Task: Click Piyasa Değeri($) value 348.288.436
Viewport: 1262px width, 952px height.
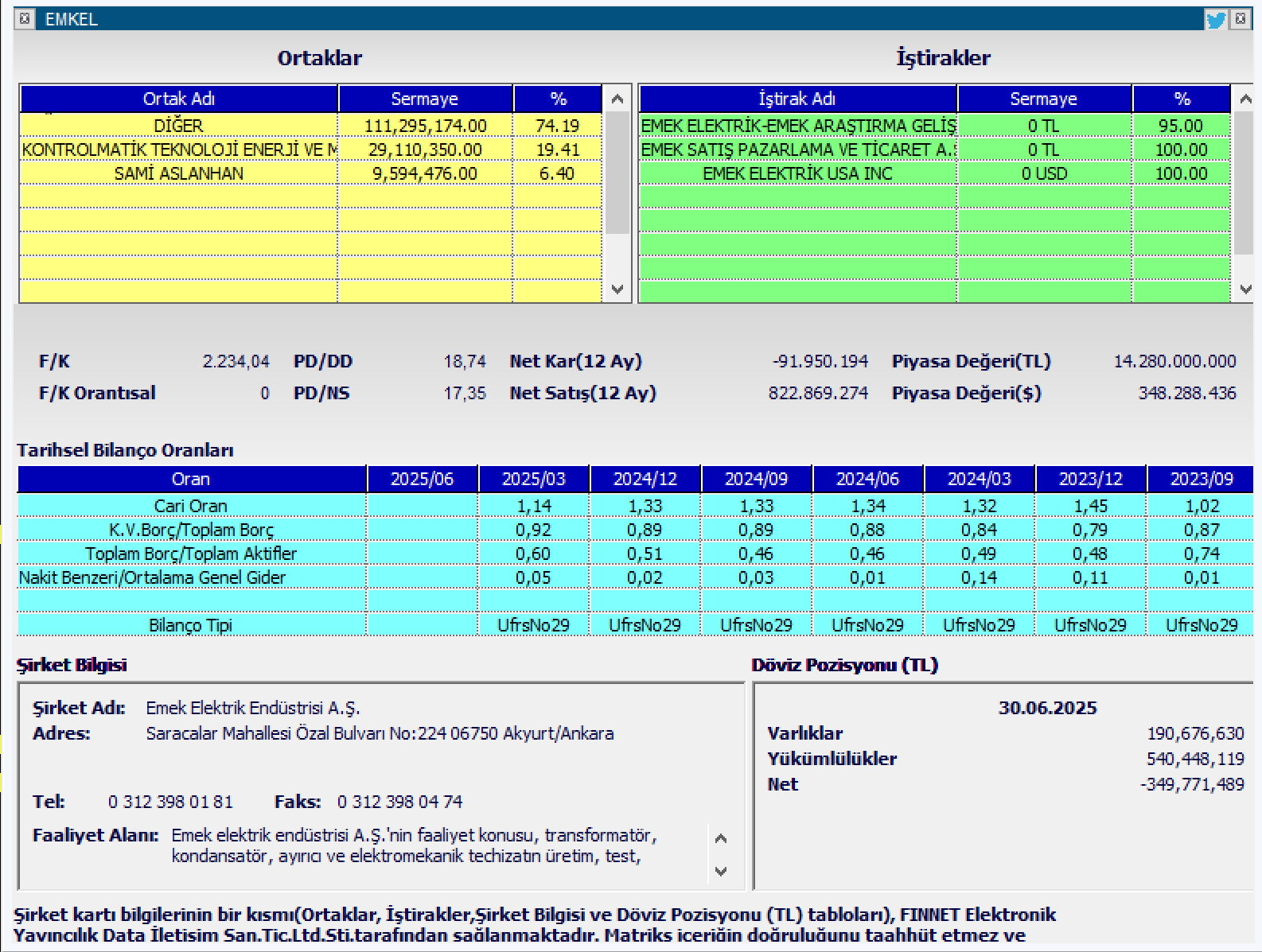Action: point(1187,393)
